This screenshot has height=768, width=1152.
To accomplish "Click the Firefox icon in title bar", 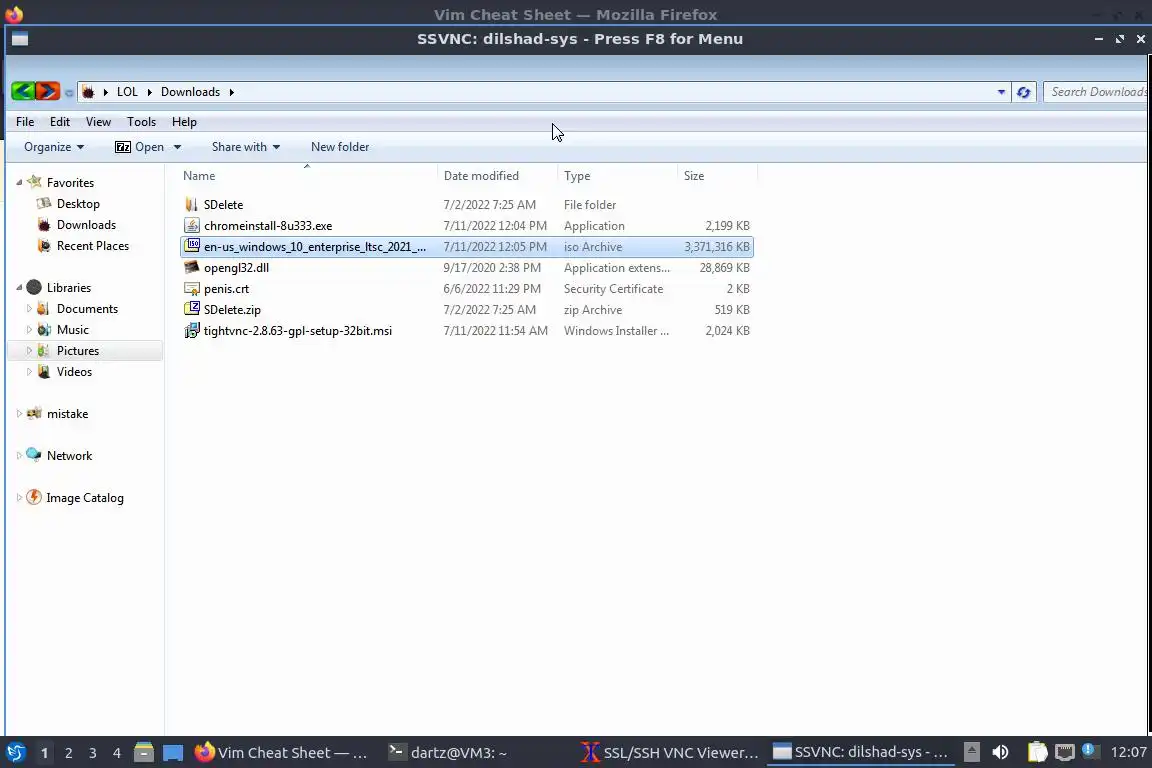I will (x=13, y=14).
